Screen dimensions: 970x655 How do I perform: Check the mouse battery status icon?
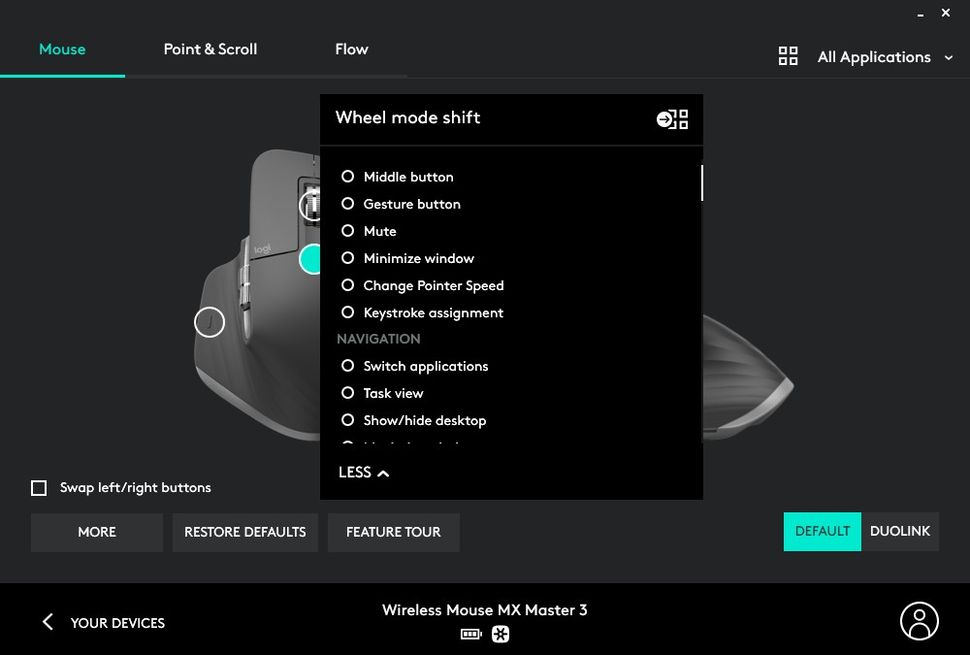point(470,634)
